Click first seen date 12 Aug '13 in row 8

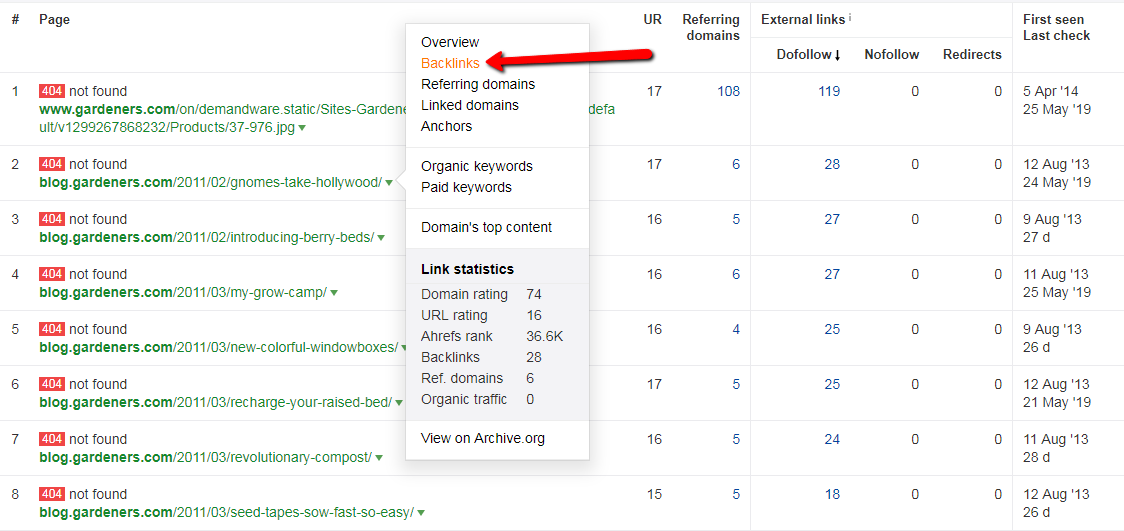coord(1056,494)
